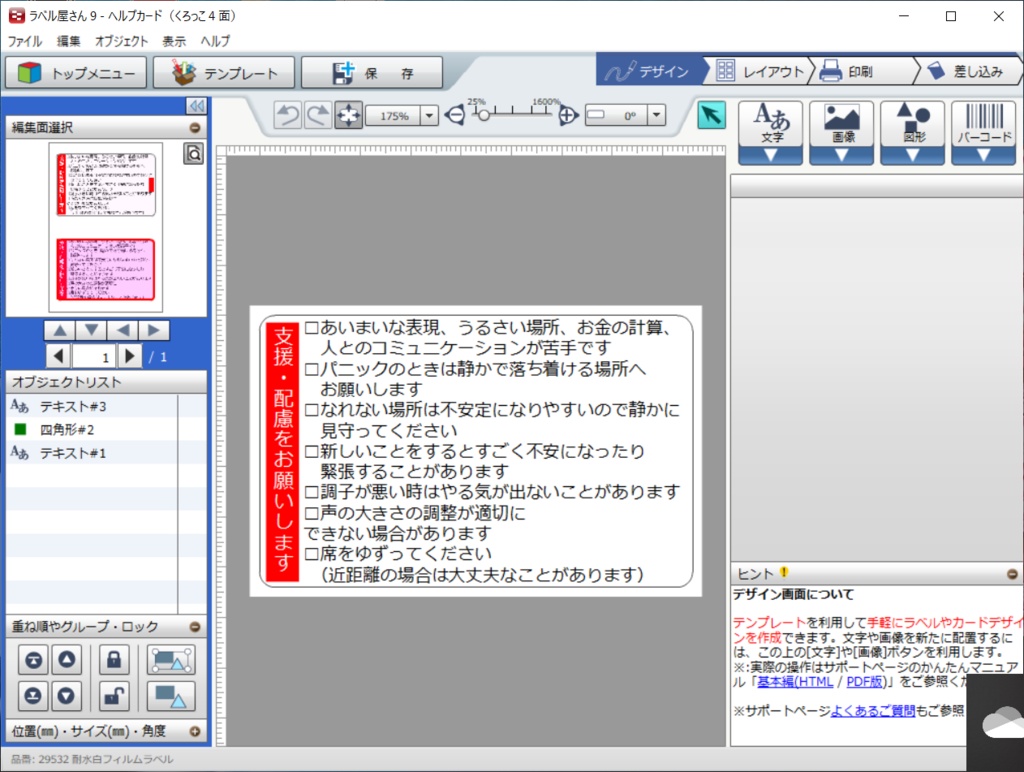Expand the 位置・サイズ・角度 panel
This screenshot has height=772, width=1024.
pyautogui.click(x=195, y=732)
